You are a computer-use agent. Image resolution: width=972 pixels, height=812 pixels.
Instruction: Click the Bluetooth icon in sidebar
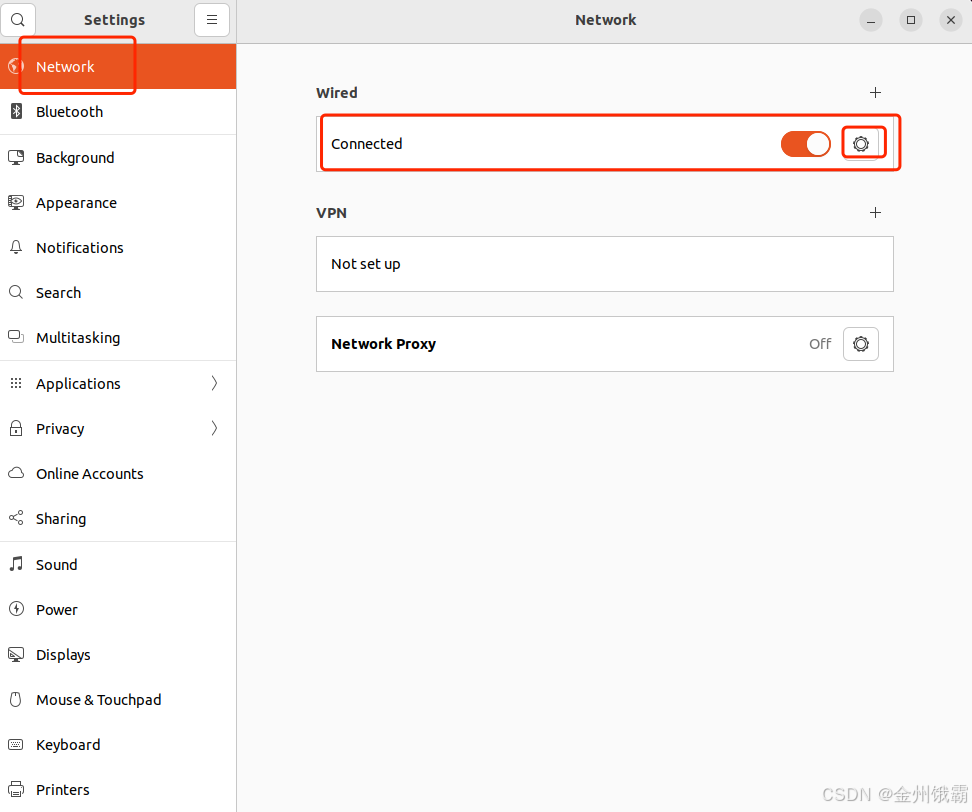[x=16, y=112]
